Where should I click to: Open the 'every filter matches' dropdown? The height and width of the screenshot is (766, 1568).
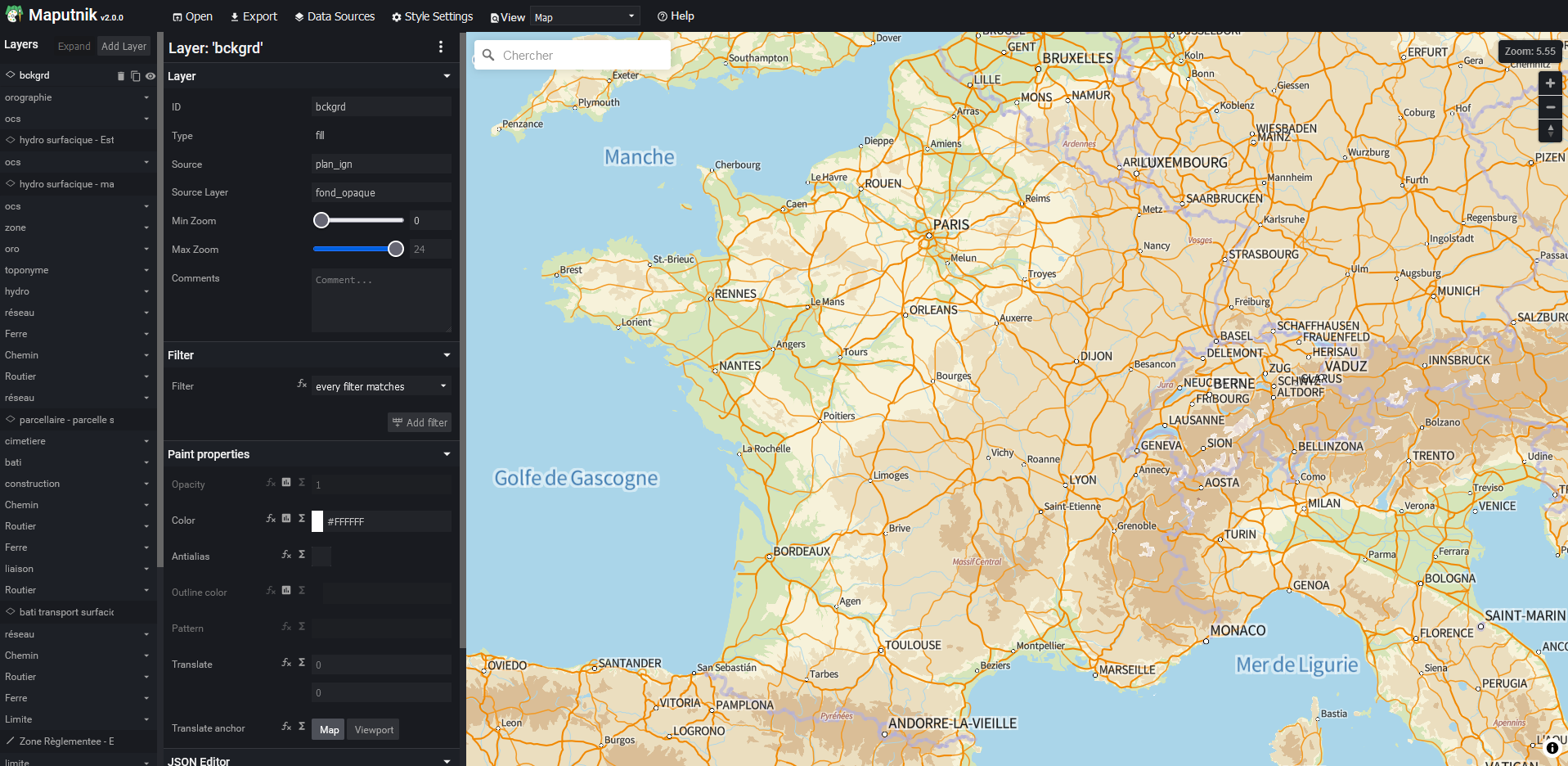pyautogui.click(x=381, y=386)
